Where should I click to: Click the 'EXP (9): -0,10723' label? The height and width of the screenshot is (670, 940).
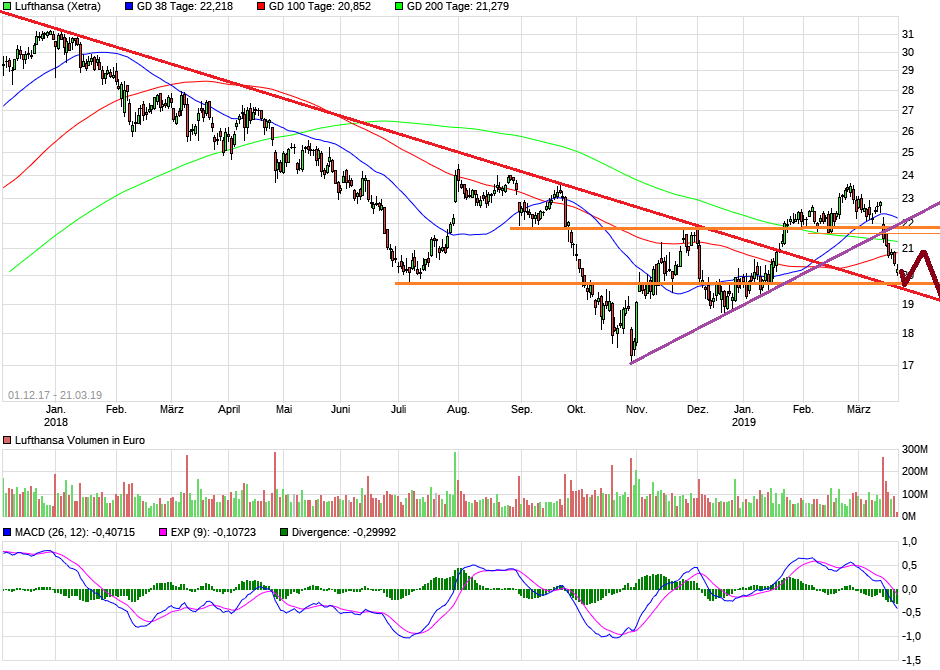[213, 532]
